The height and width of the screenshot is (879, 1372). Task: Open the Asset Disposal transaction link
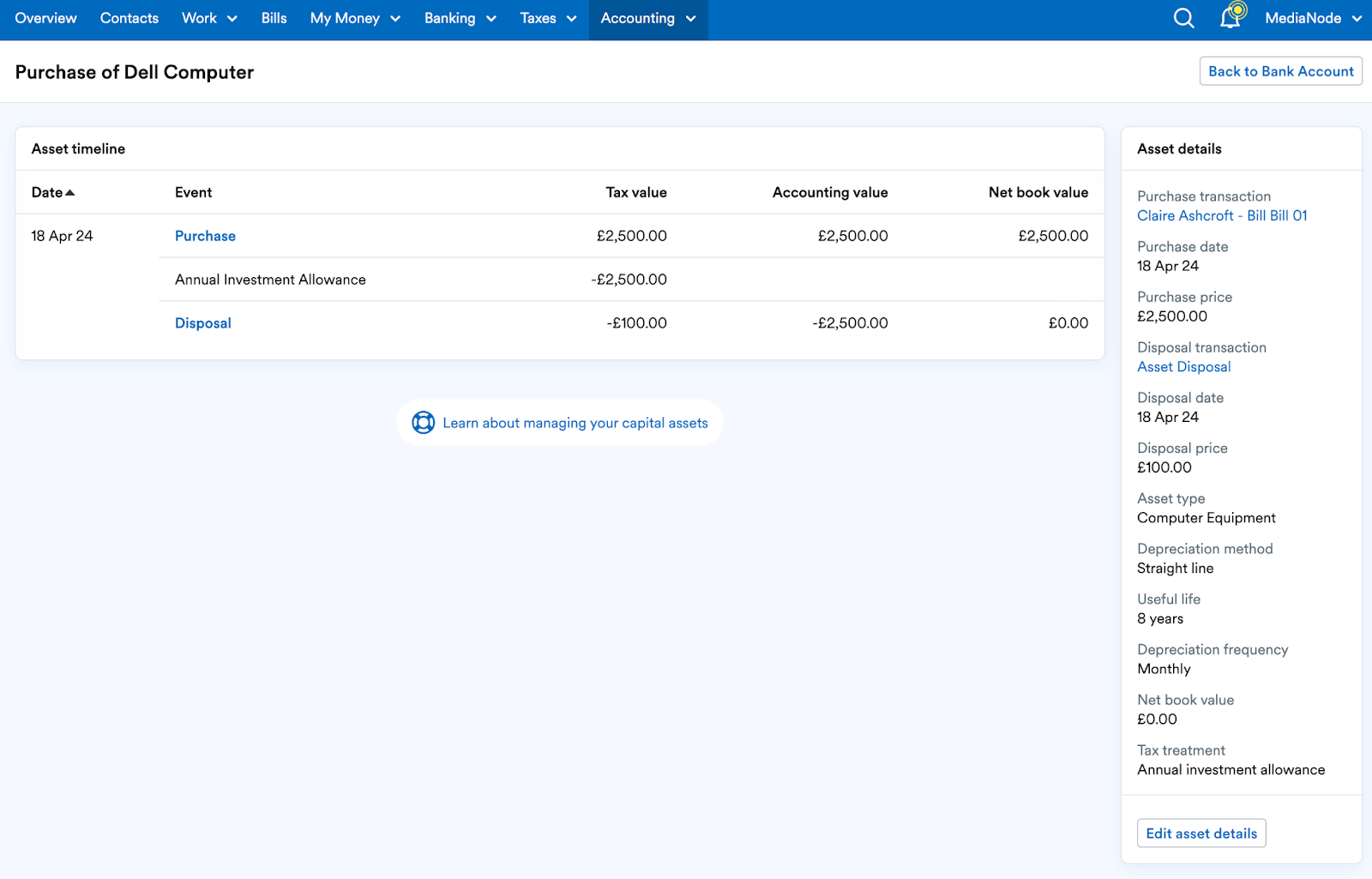pos(1183,367)
